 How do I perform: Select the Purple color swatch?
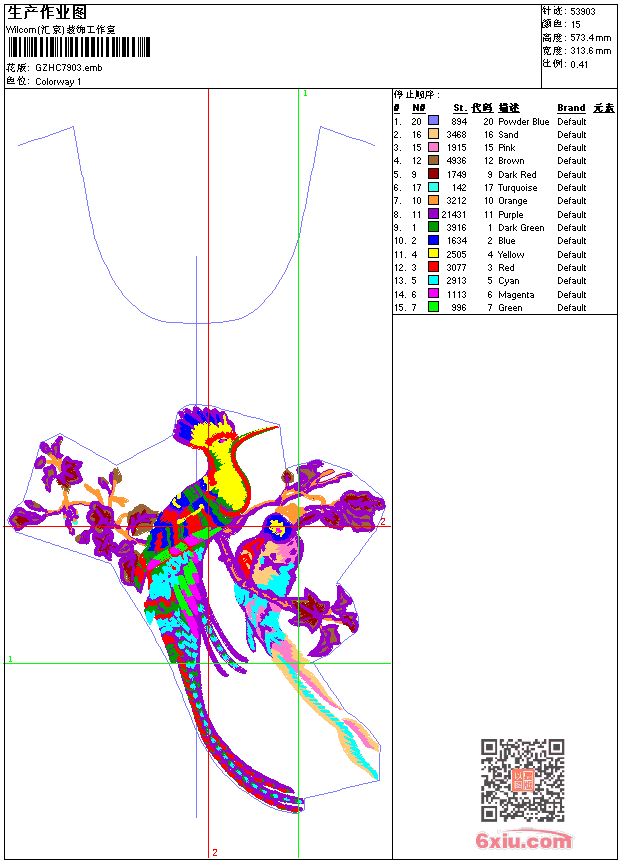pyautogui.click(x=433, y=214)
